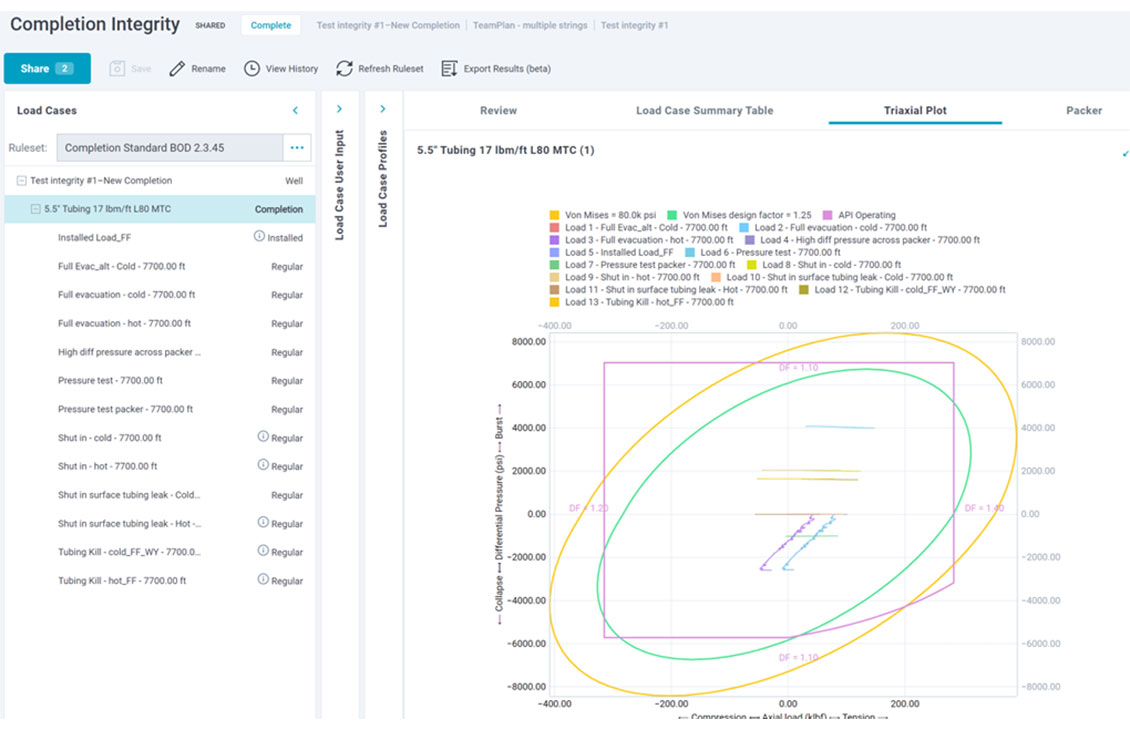
Task: Click the blue Share button
Action: pyautogui.click(x=47, y=69)
